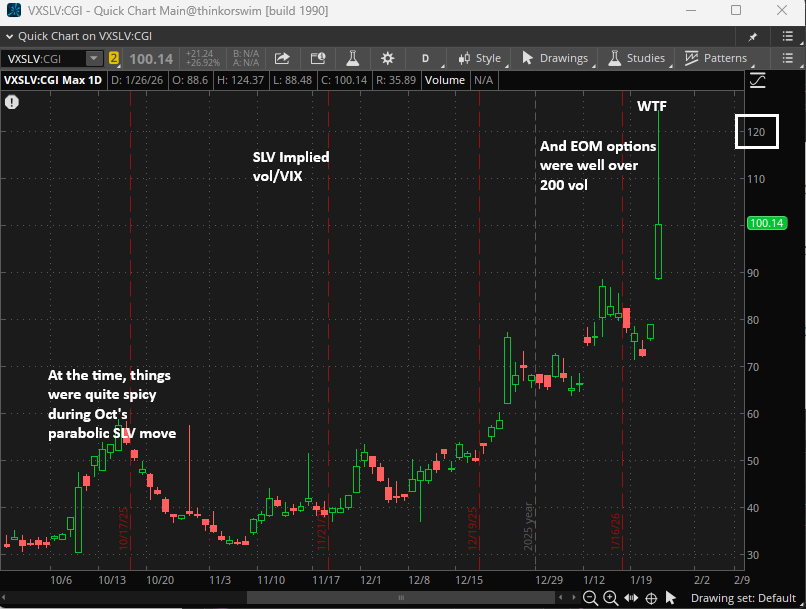806x609 pixels.
Task: Open the Quick Chart header actions list menu
Action: pos(787,36)
